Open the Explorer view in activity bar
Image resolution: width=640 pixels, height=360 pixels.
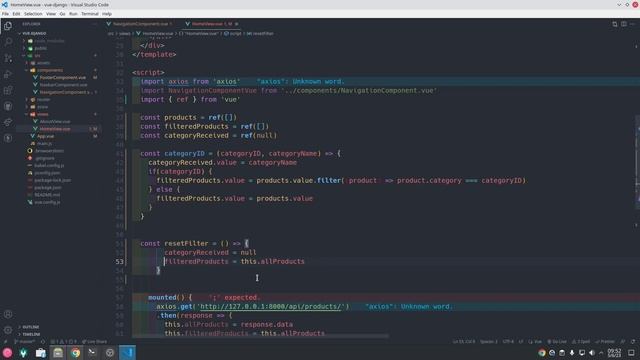(x=8, y=26)
